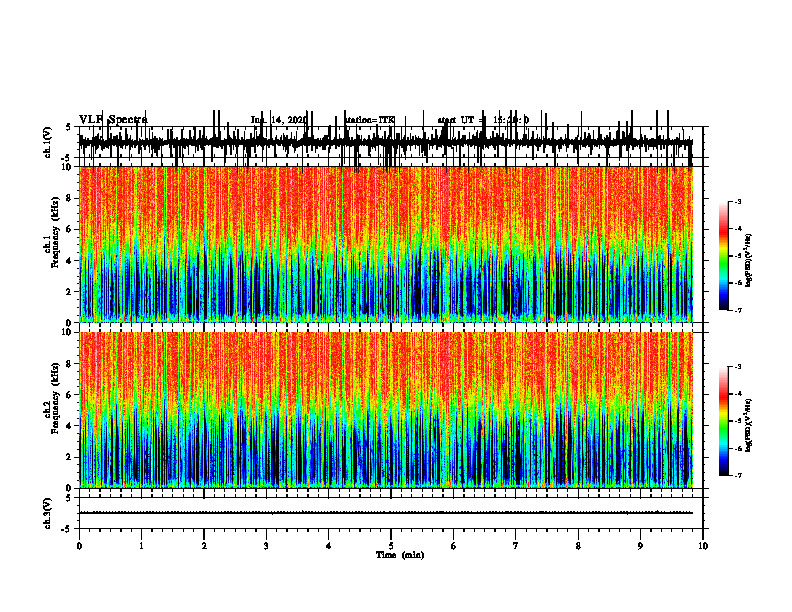The width and height of the screenshot is (792, 612).
Task: Click time axis tick label 10
Action: click(703, 546)
